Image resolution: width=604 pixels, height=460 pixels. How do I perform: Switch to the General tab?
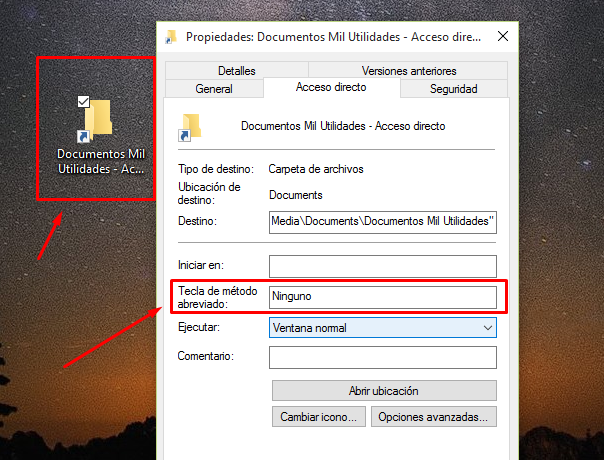(214, 89)
